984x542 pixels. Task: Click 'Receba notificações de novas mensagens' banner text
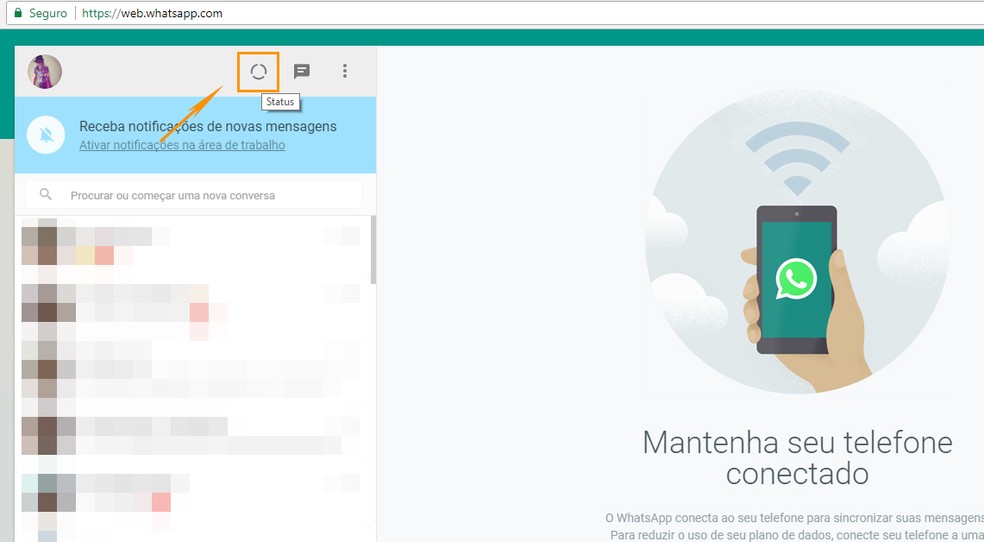pyautogui.click(x=208, y=126)
